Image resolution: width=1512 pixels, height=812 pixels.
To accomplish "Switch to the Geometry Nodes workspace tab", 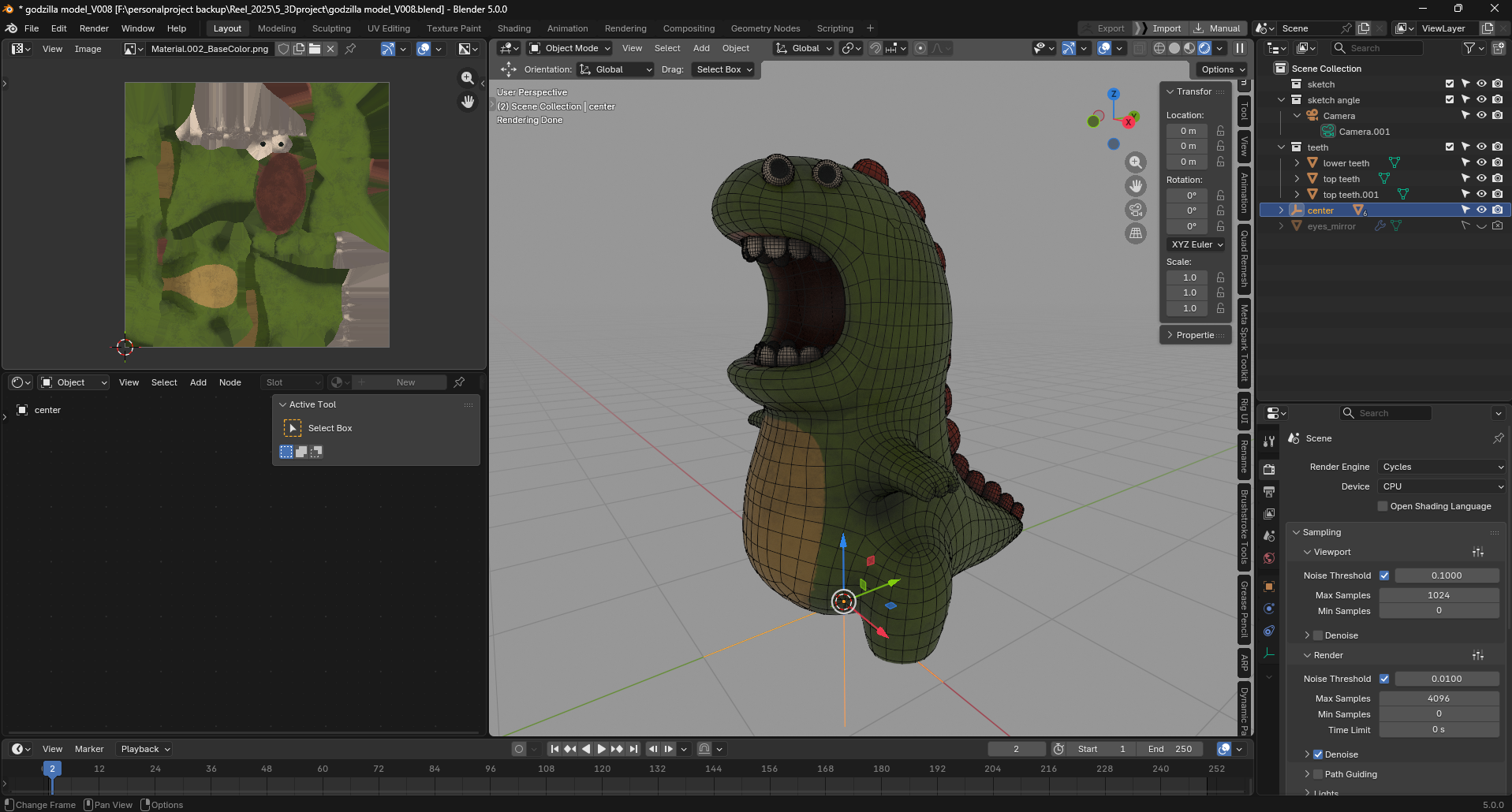I will [765, 28].
